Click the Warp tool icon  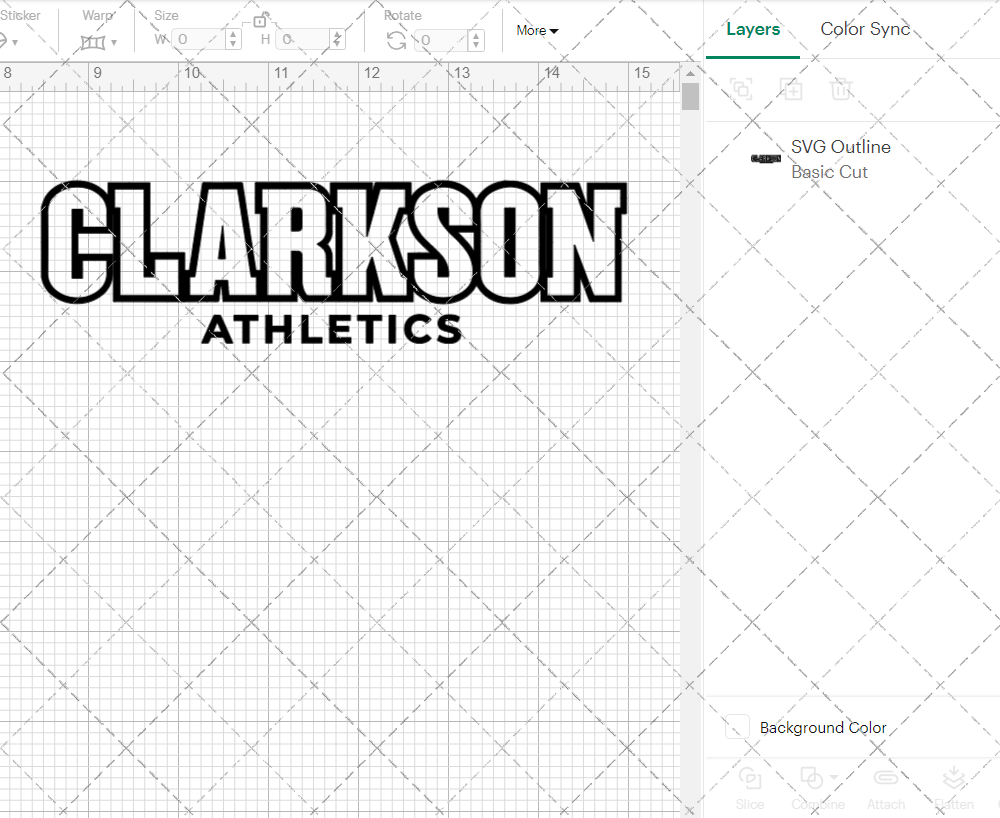tap(95, 40)
